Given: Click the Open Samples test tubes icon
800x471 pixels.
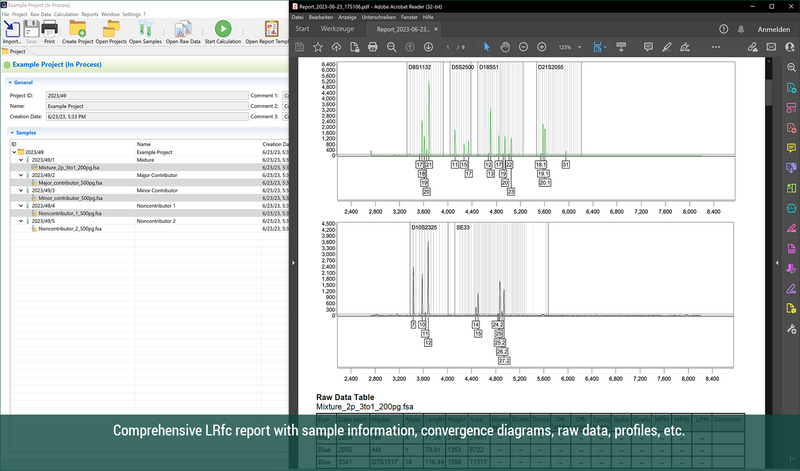Looking at the screenshot, I should (145, 29).
